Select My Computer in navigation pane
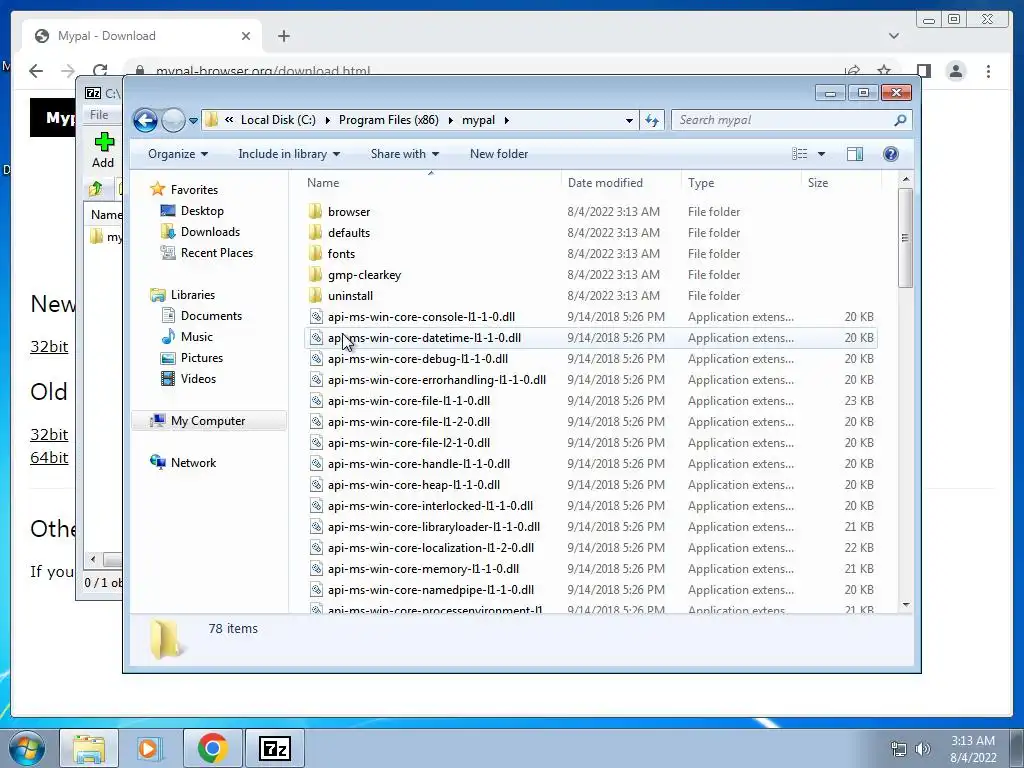 point(208,421)
